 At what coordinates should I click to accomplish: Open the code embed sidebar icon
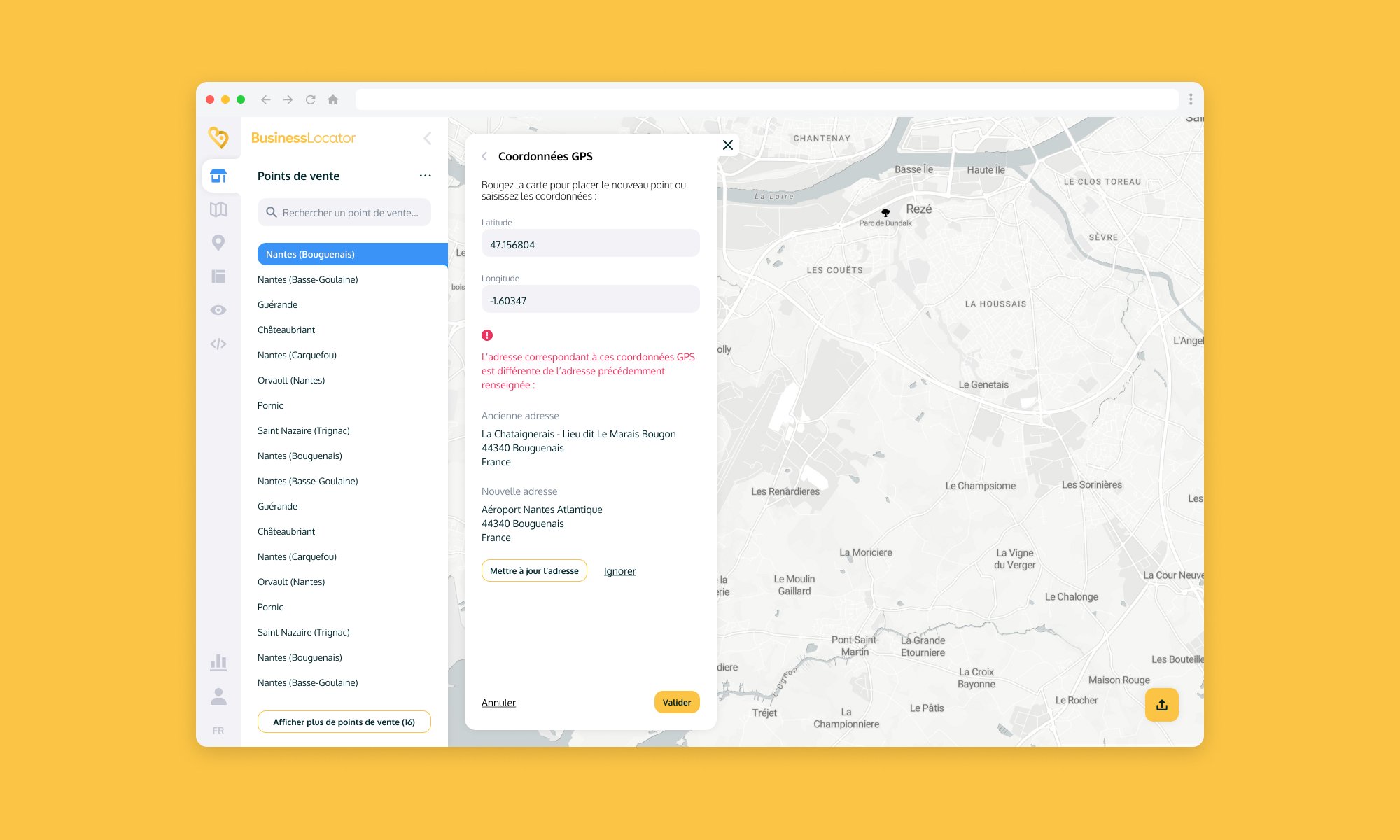coord(218,344)
